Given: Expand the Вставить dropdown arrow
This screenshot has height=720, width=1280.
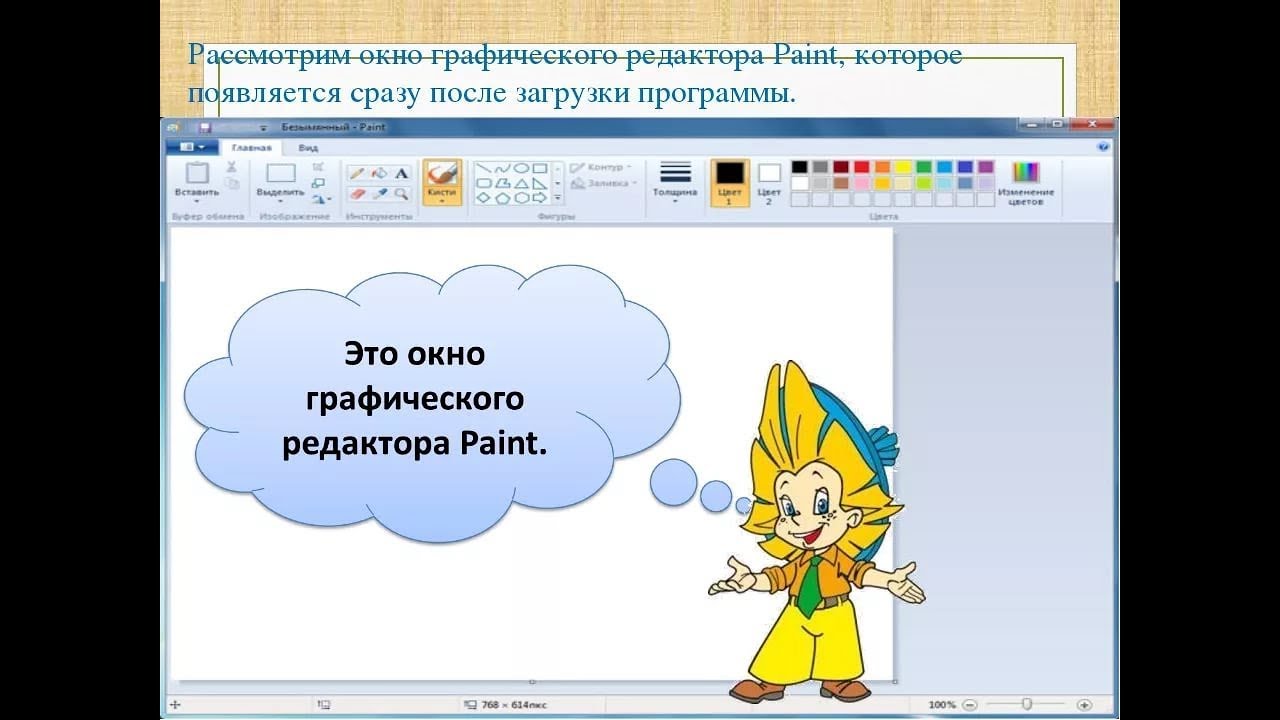Looking at the screenshot, I should 197,201.
